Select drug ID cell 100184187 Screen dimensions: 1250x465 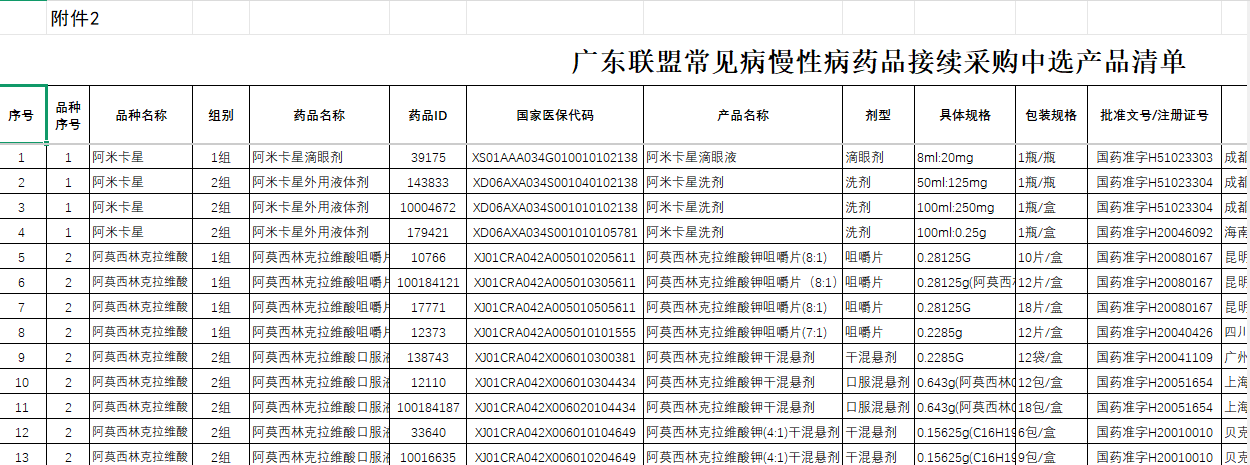coord(428,407)
